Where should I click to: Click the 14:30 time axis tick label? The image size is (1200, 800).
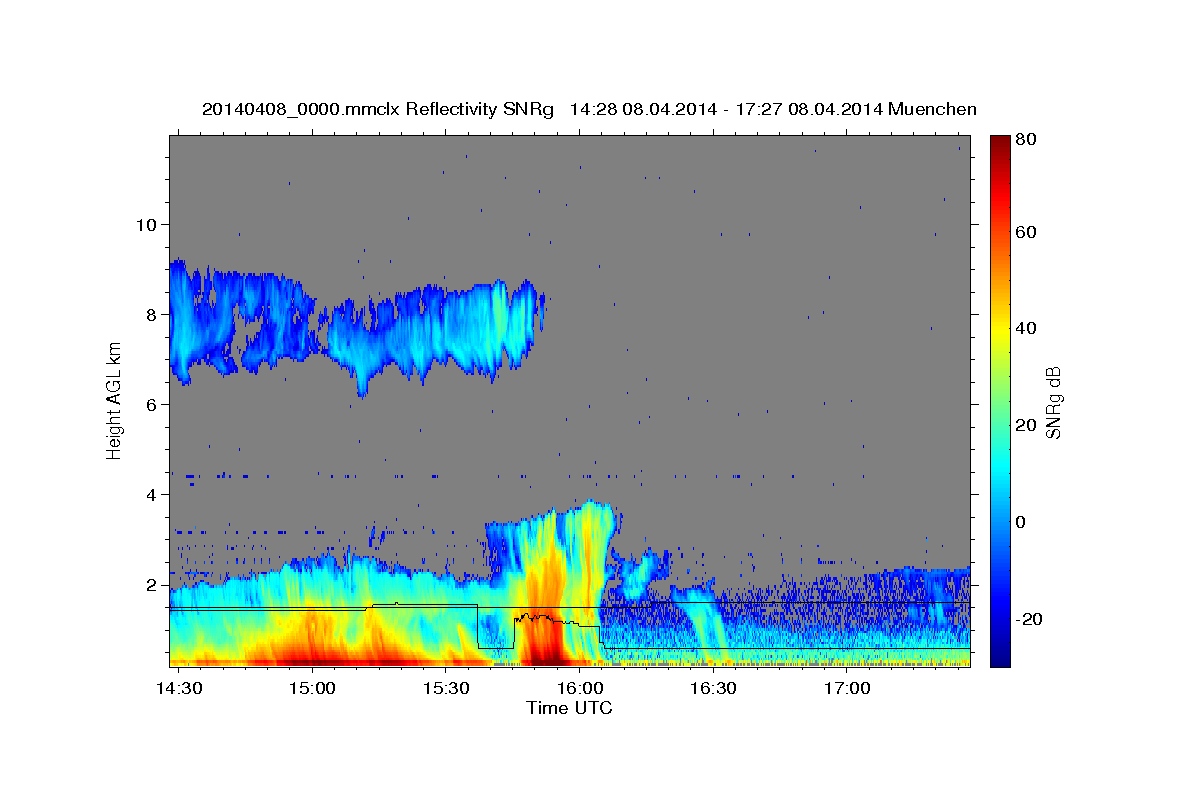coord(179,688)
